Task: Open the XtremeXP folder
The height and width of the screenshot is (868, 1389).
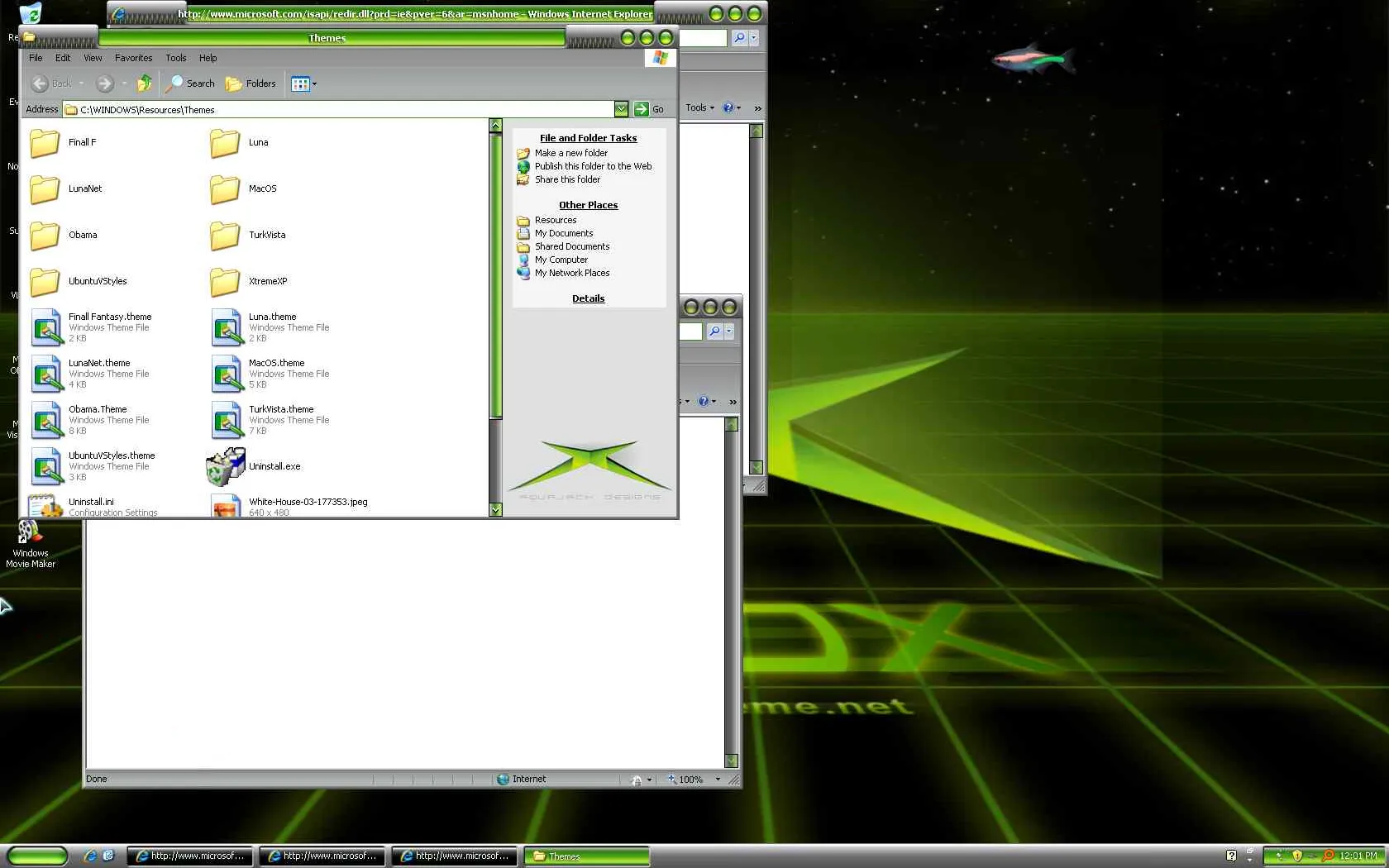Action: click(x=225, y=282)
